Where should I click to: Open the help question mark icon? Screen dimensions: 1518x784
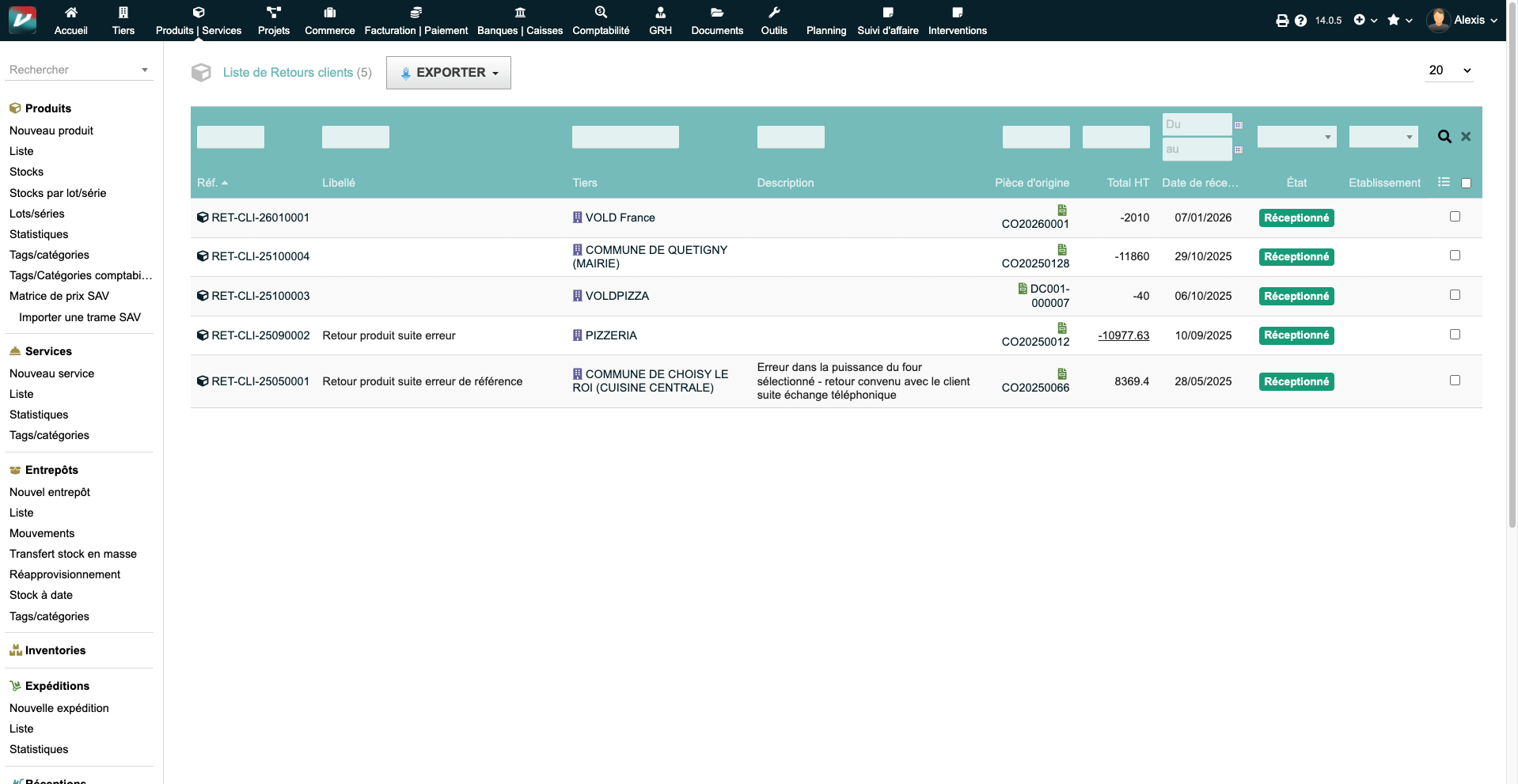point(1300,21)
